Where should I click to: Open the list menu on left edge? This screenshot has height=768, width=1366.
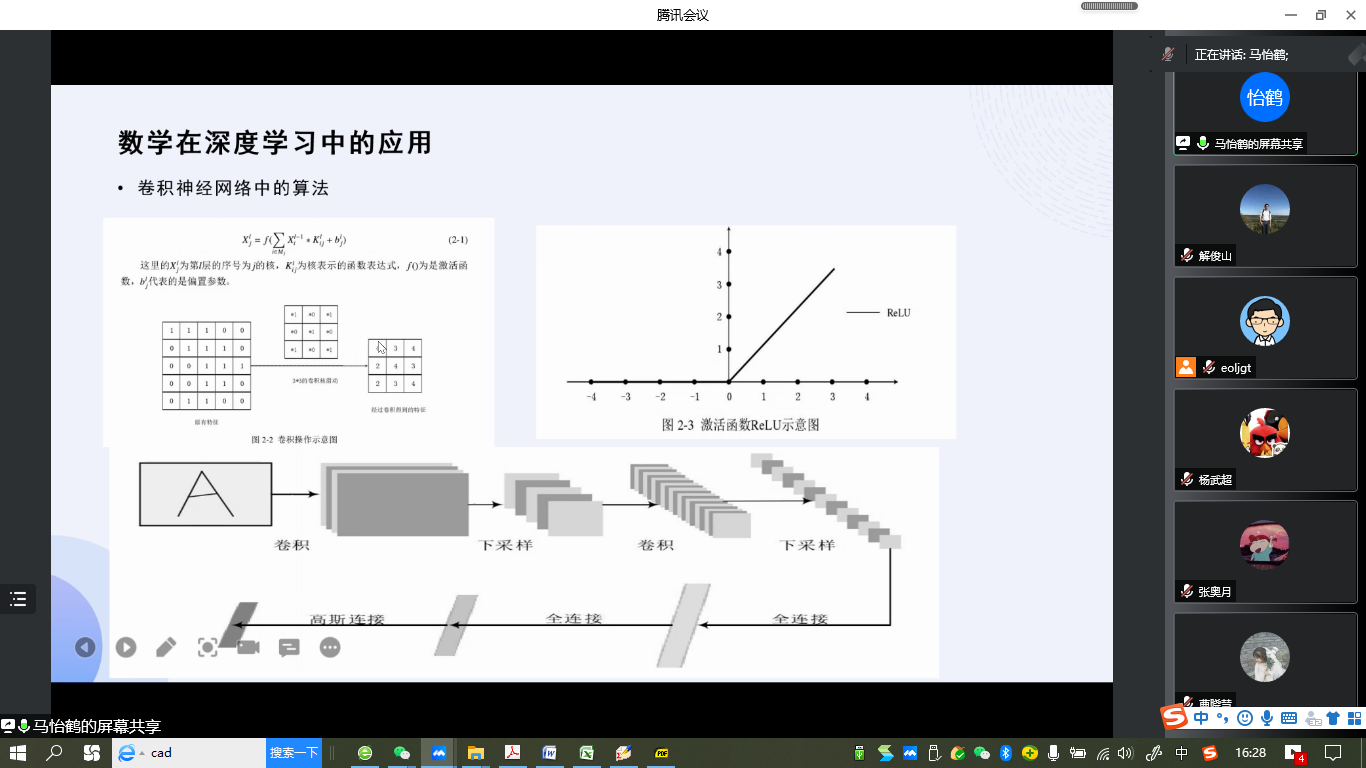[18, 599]
